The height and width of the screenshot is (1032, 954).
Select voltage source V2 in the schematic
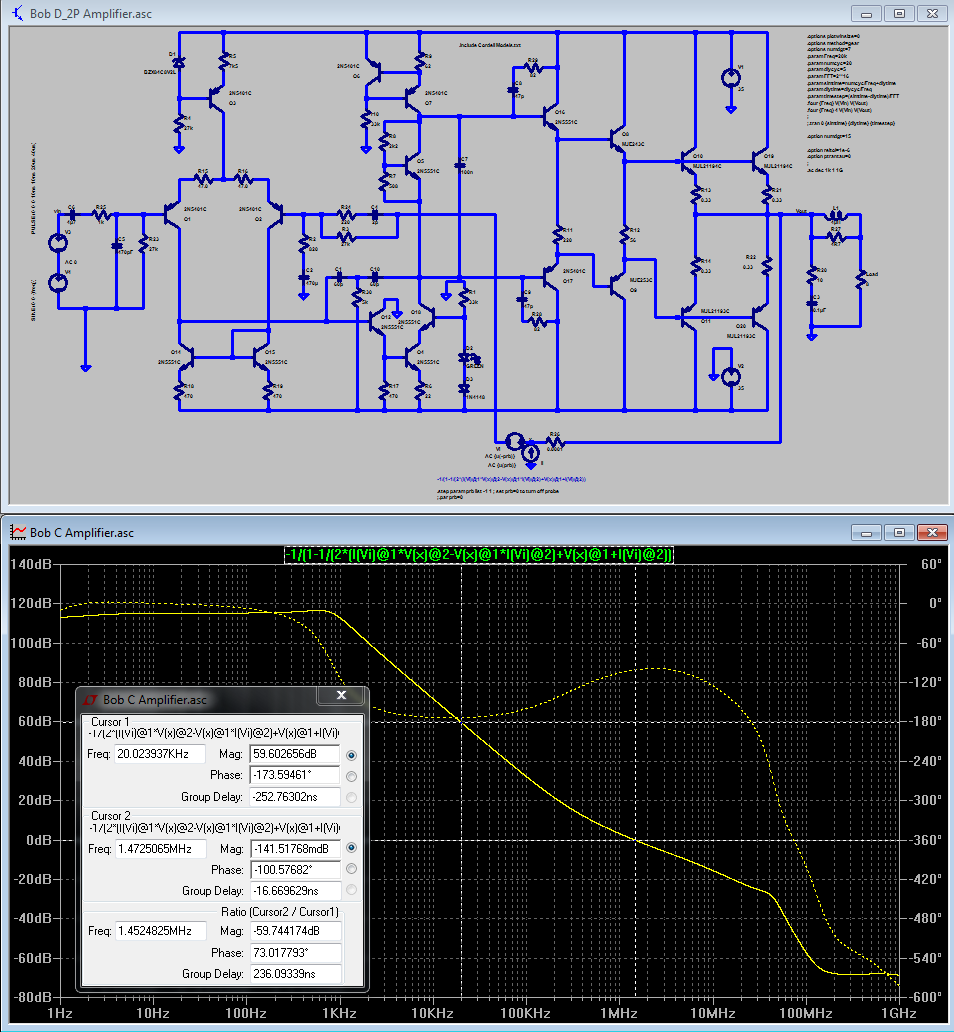click(x=730, y=377)
